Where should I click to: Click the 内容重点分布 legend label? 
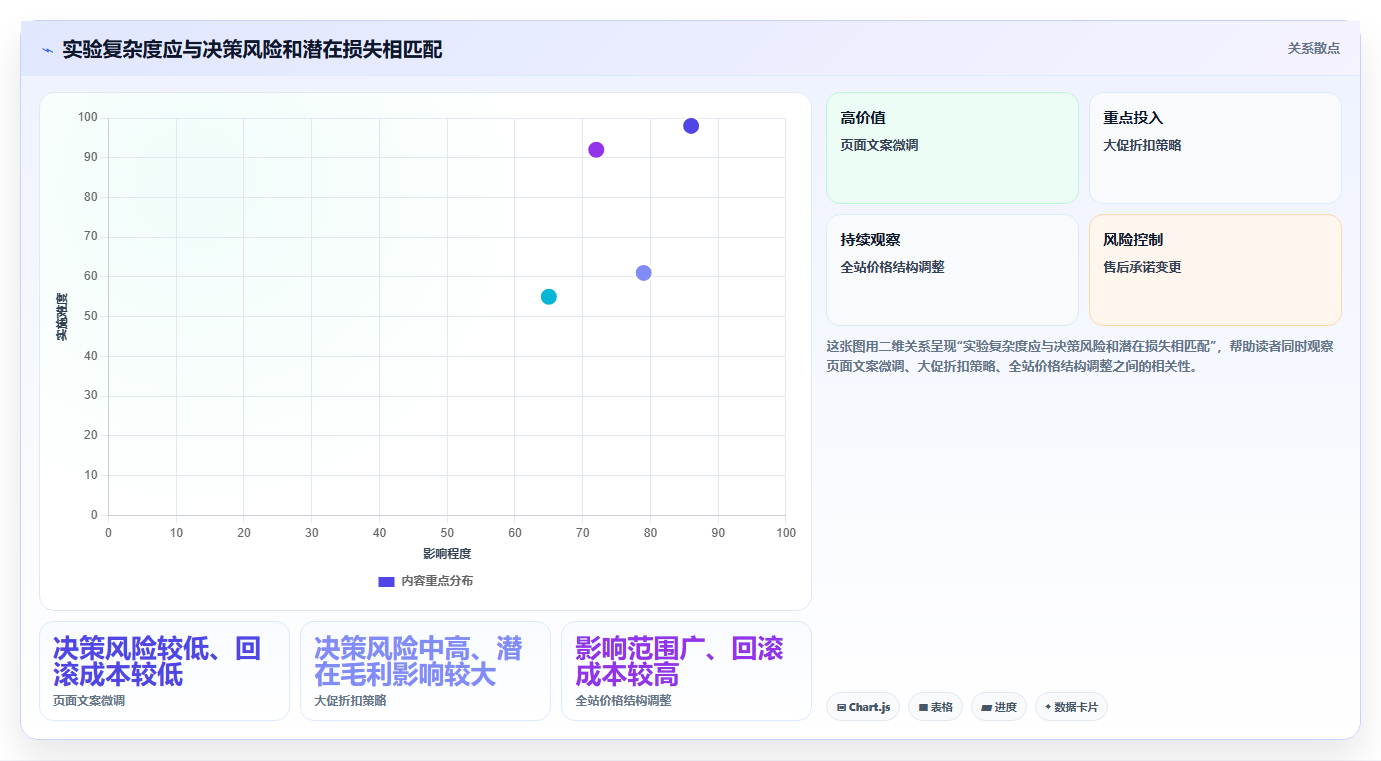437,581
